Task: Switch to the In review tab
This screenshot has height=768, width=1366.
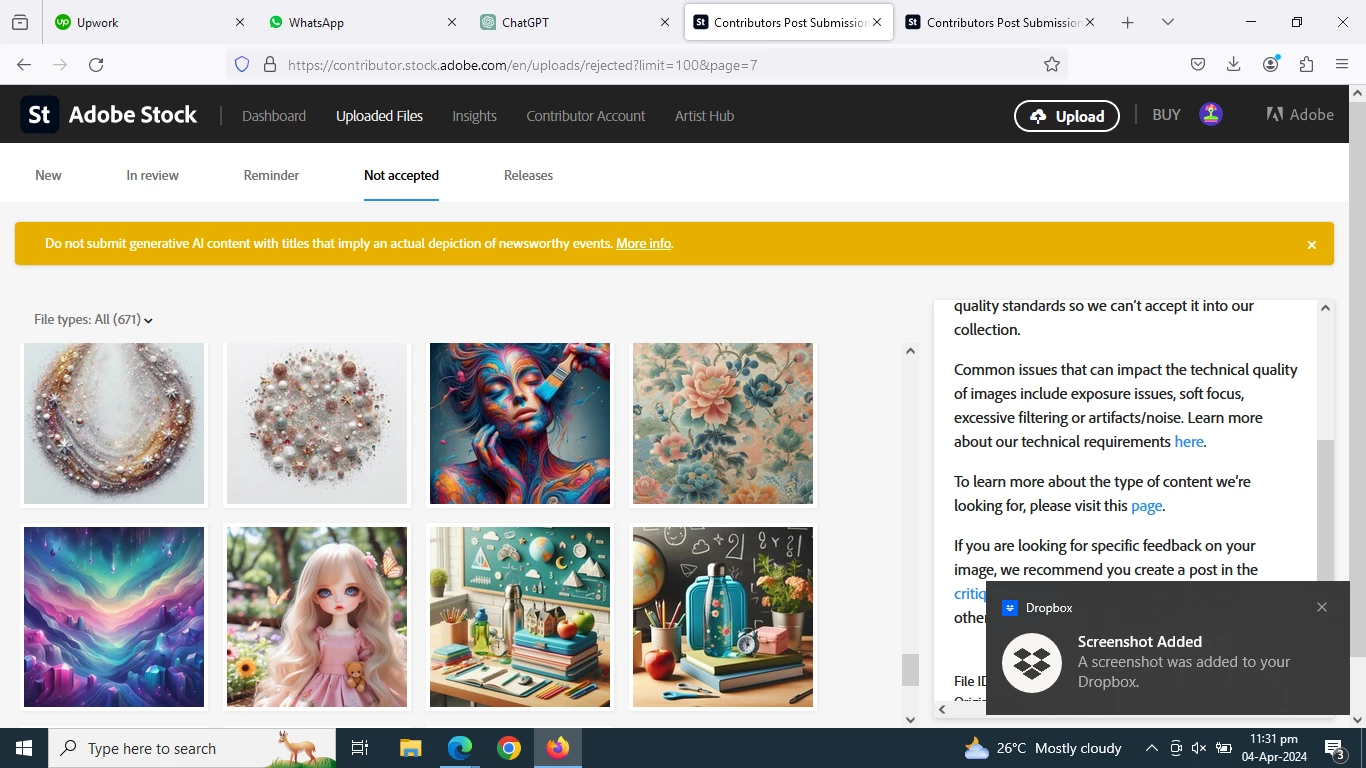Action: (x=152, y=175)
